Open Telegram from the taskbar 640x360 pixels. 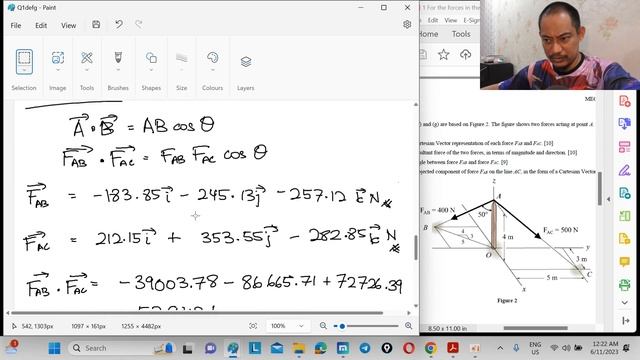364,348
